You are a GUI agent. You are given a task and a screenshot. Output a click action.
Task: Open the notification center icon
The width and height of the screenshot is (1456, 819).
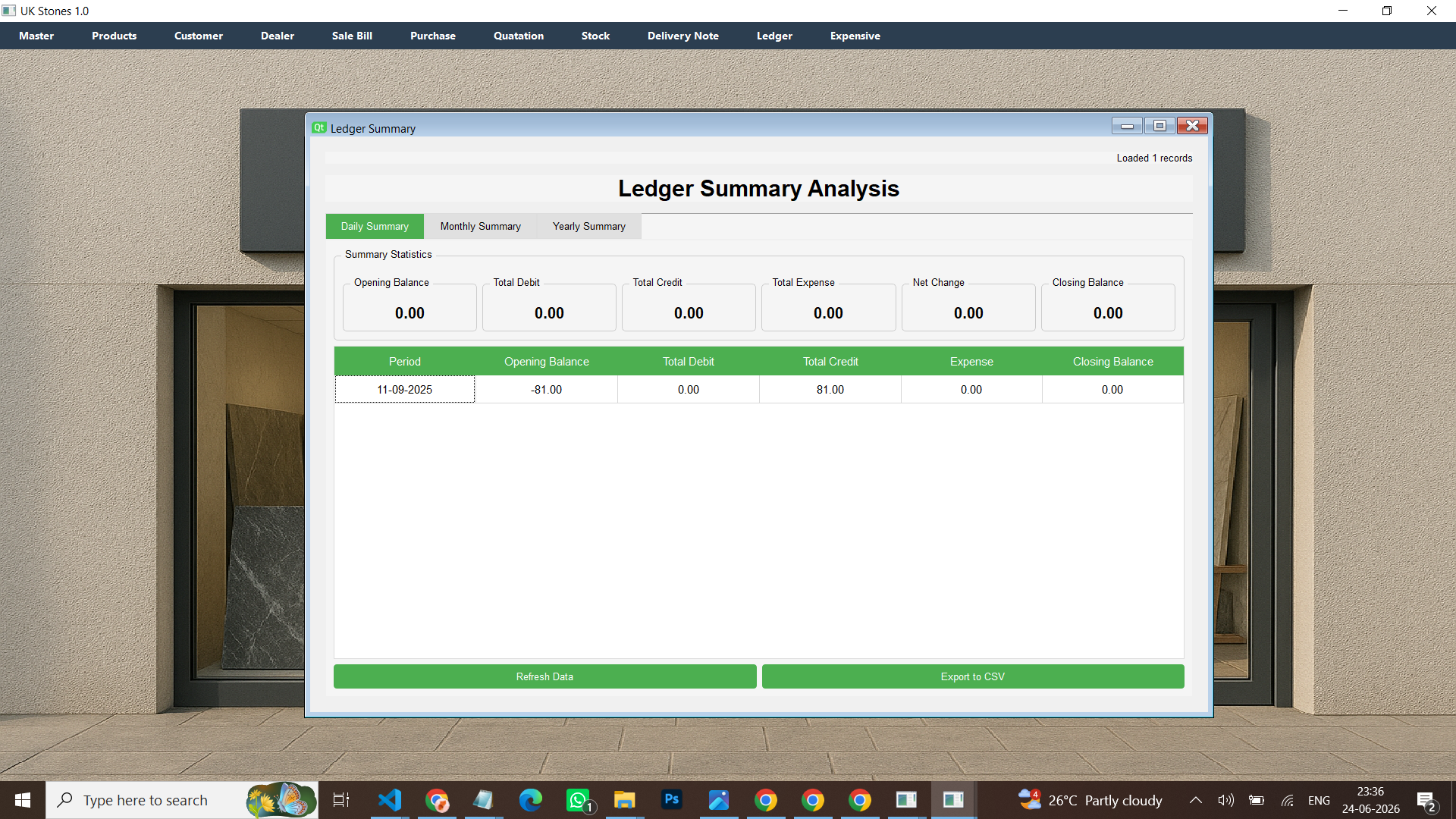[1426, 800]
